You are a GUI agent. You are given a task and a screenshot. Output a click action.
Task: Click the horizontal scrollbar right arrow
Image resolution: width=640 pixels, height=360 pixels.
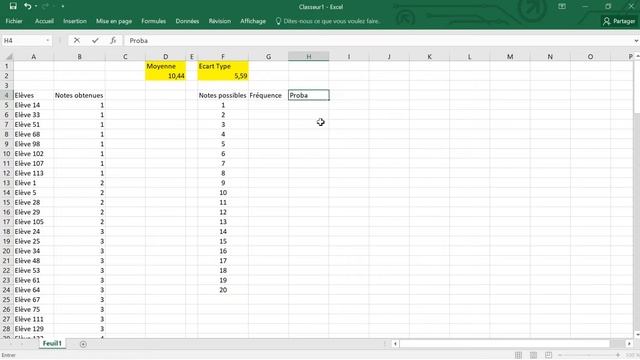tap(629, 344)
